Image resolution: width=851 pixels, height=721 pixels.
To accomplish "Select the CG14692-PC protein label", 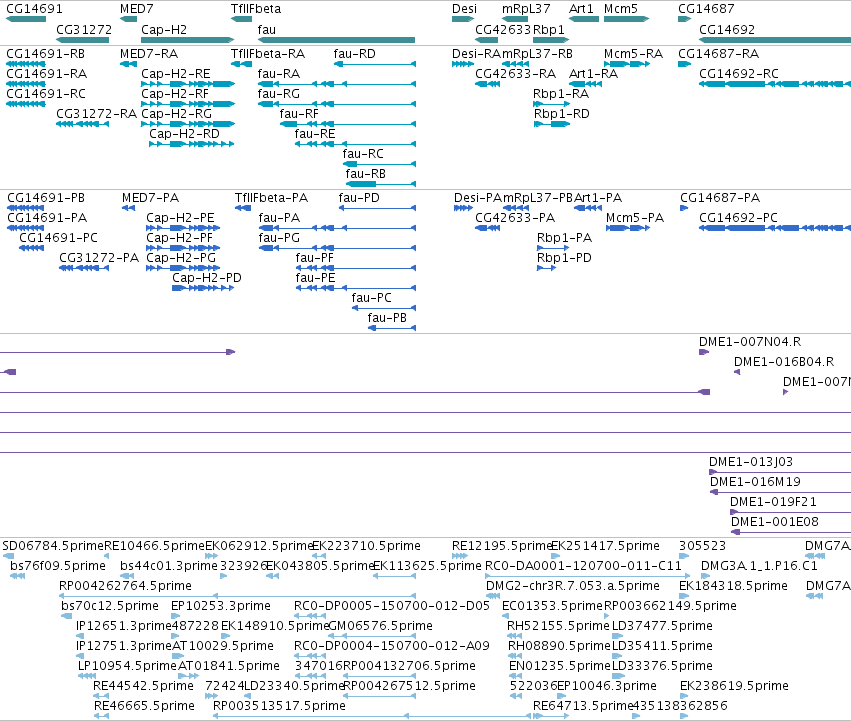I will pyautogui.click(x=738, y=218).
